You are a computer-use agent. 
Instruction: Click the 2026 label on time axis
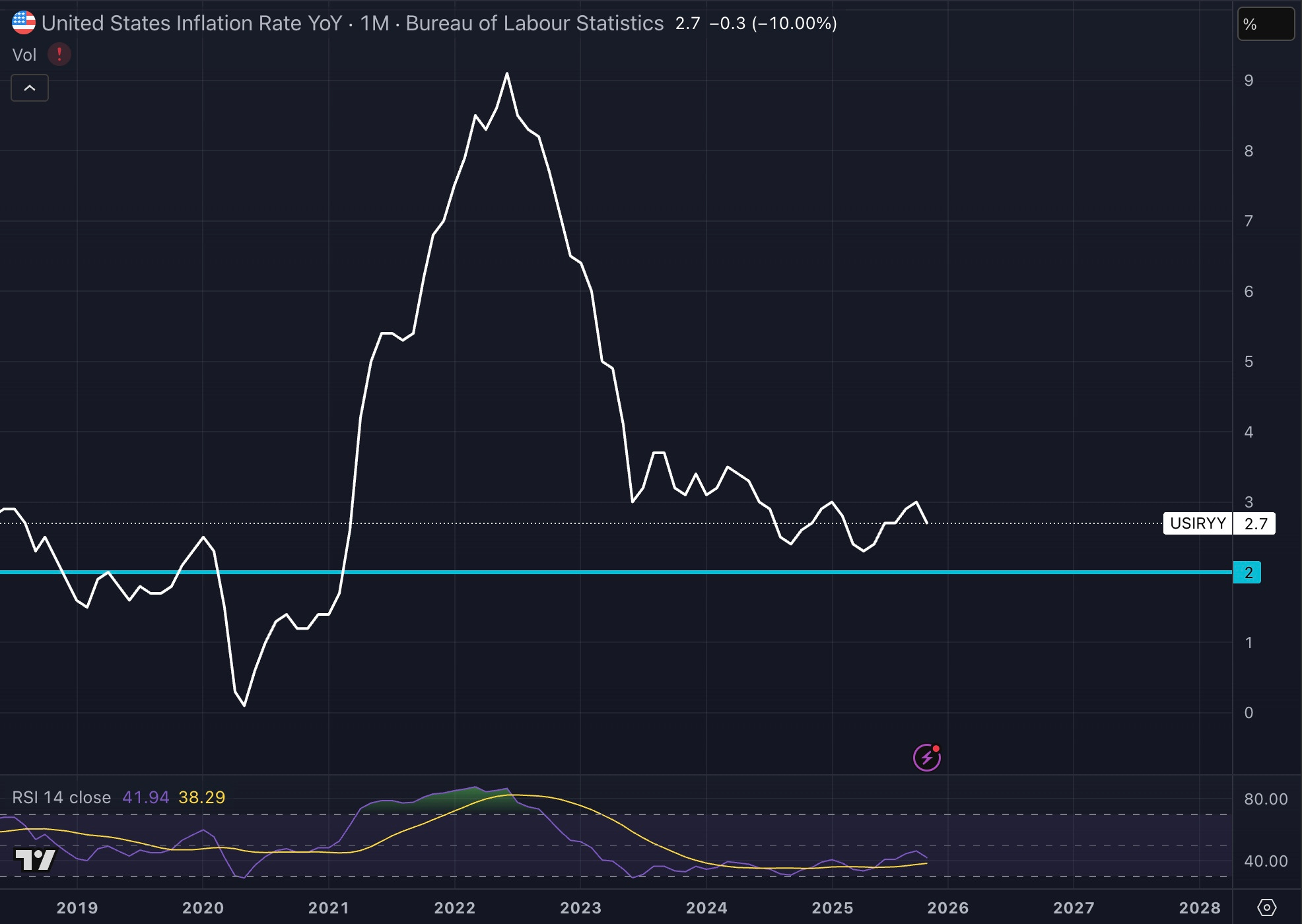[x=948, y=907]
